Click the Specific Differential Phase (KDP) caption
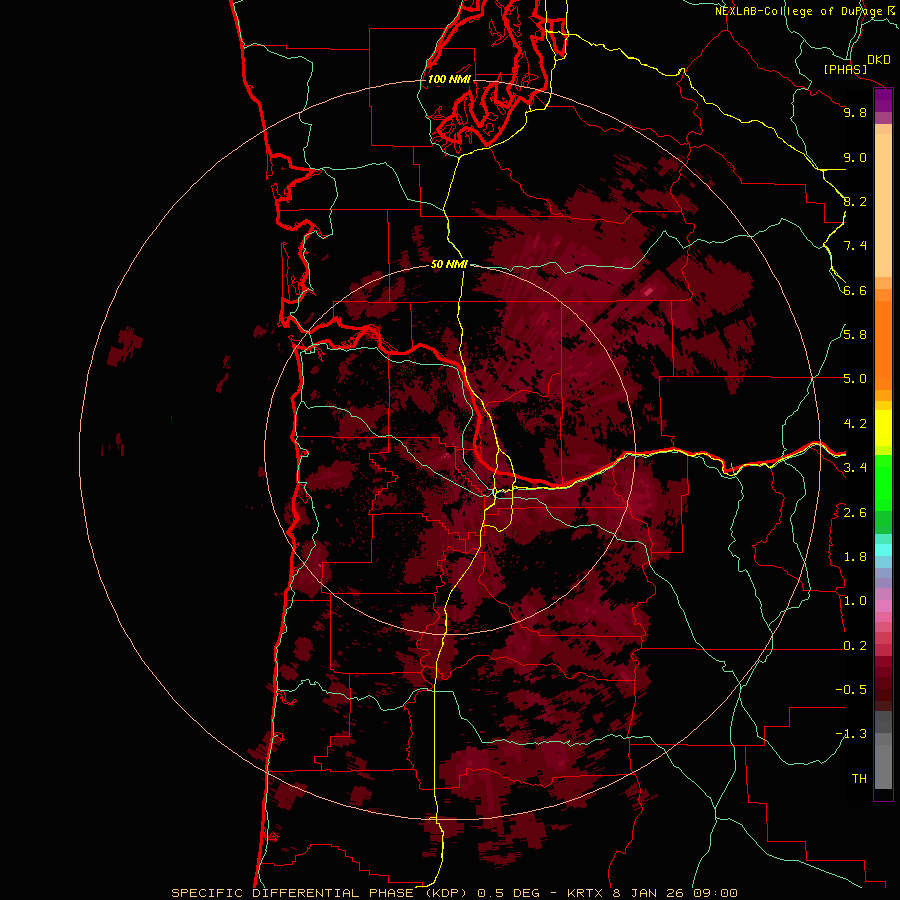 [317, 893]
